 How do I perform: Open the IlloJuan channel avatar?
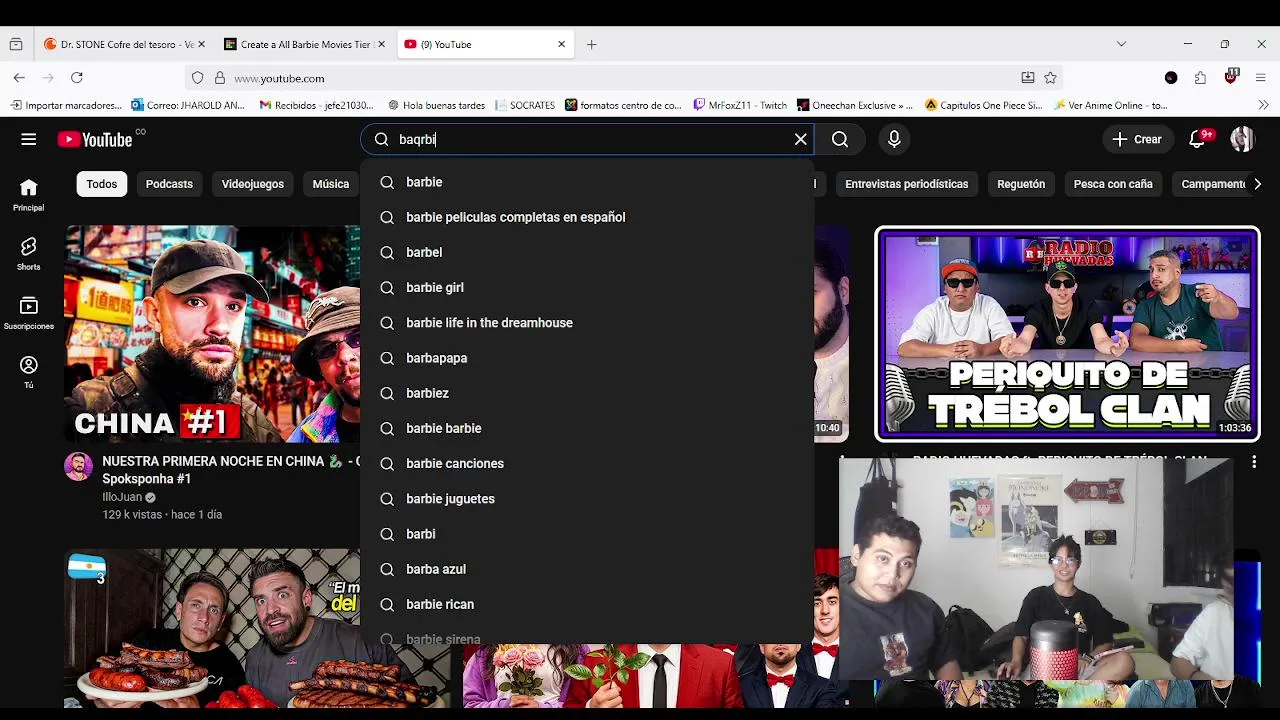tap(78, 466)
